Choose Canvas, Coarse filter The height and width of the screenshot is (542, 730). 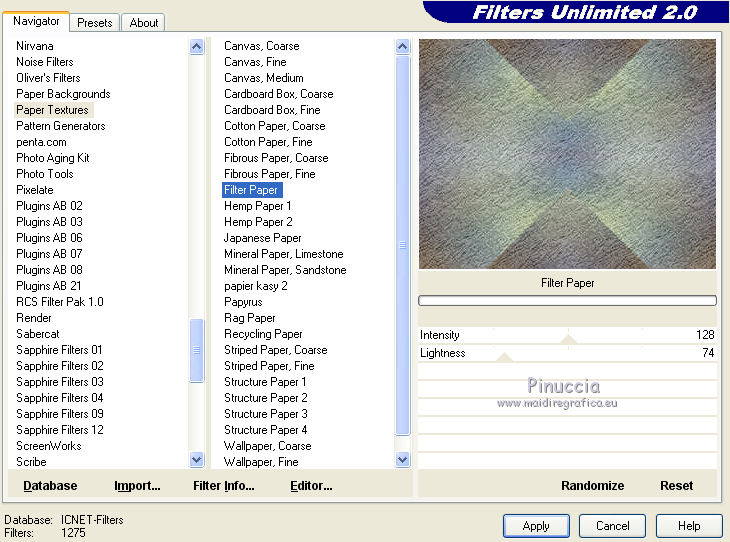pos(262,46)
